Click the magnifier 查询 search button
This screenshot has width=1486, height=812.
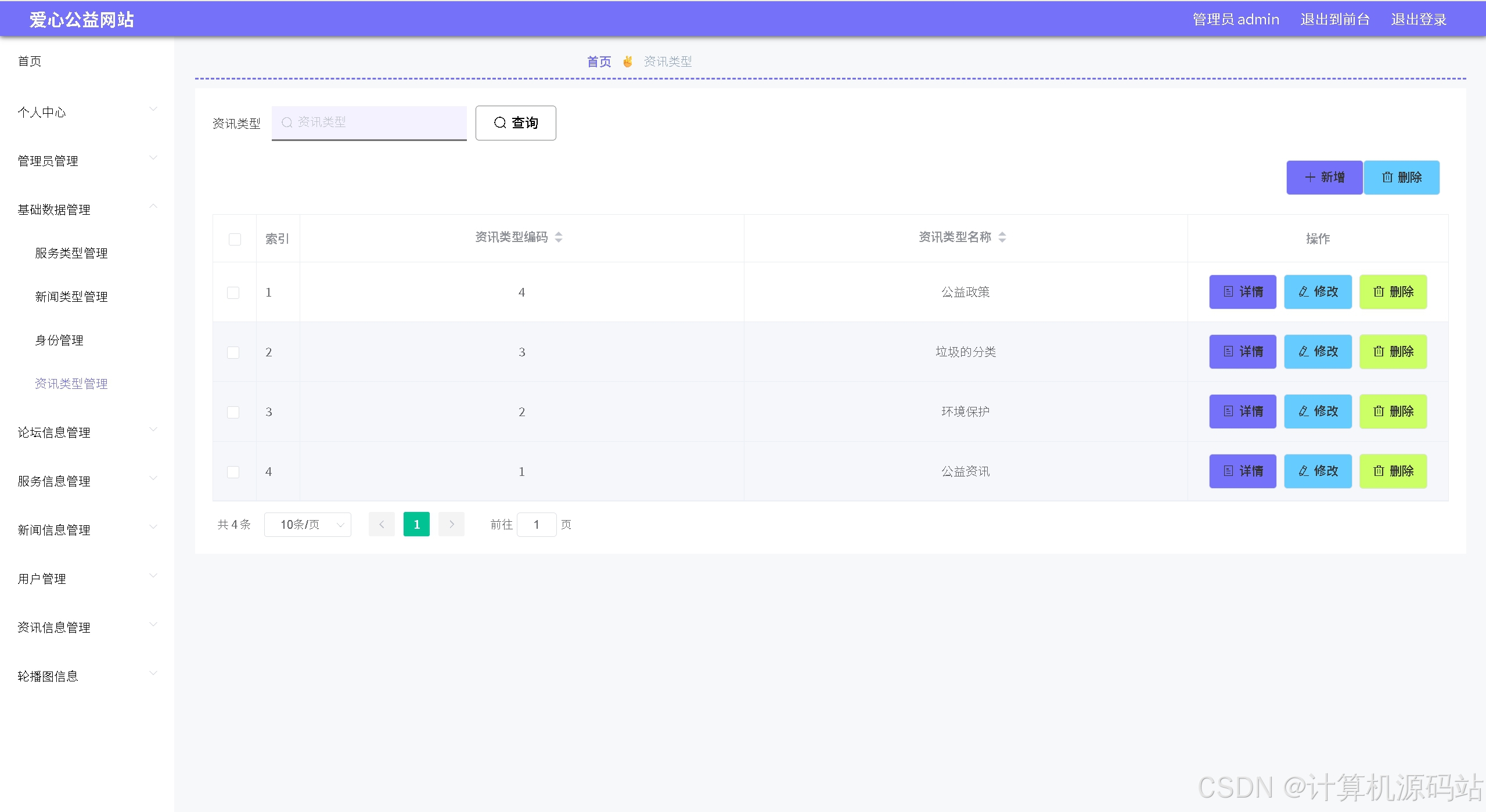click(515, 122)
